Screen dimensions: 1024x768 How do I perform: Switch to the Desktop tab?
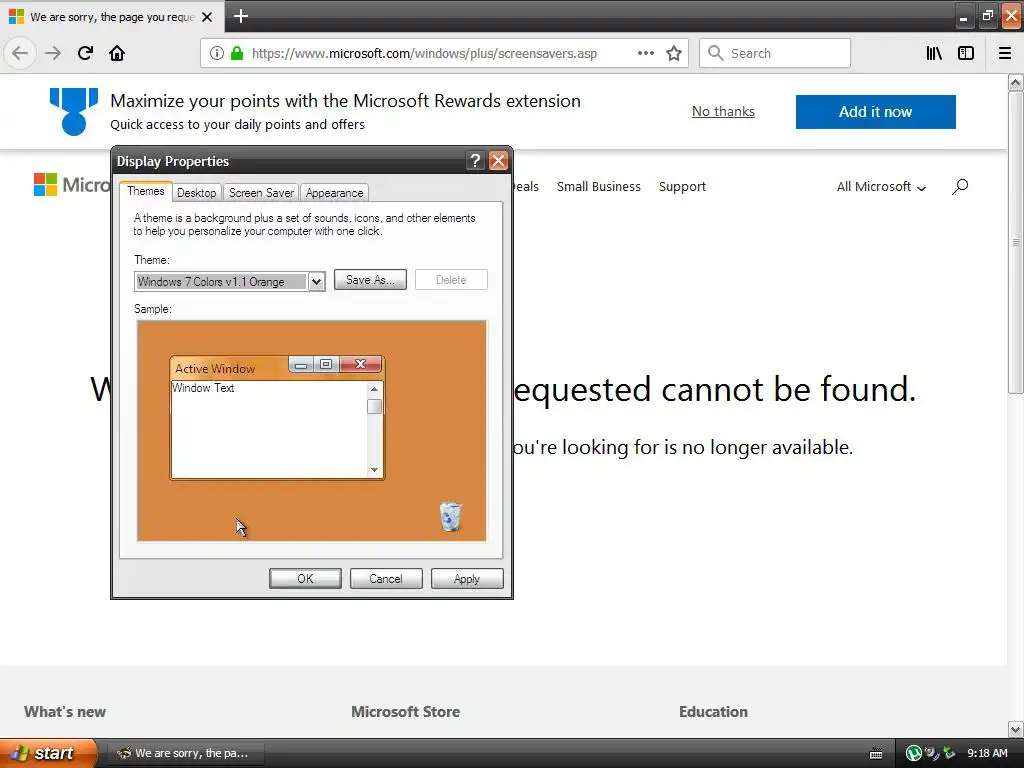(197, 193)
